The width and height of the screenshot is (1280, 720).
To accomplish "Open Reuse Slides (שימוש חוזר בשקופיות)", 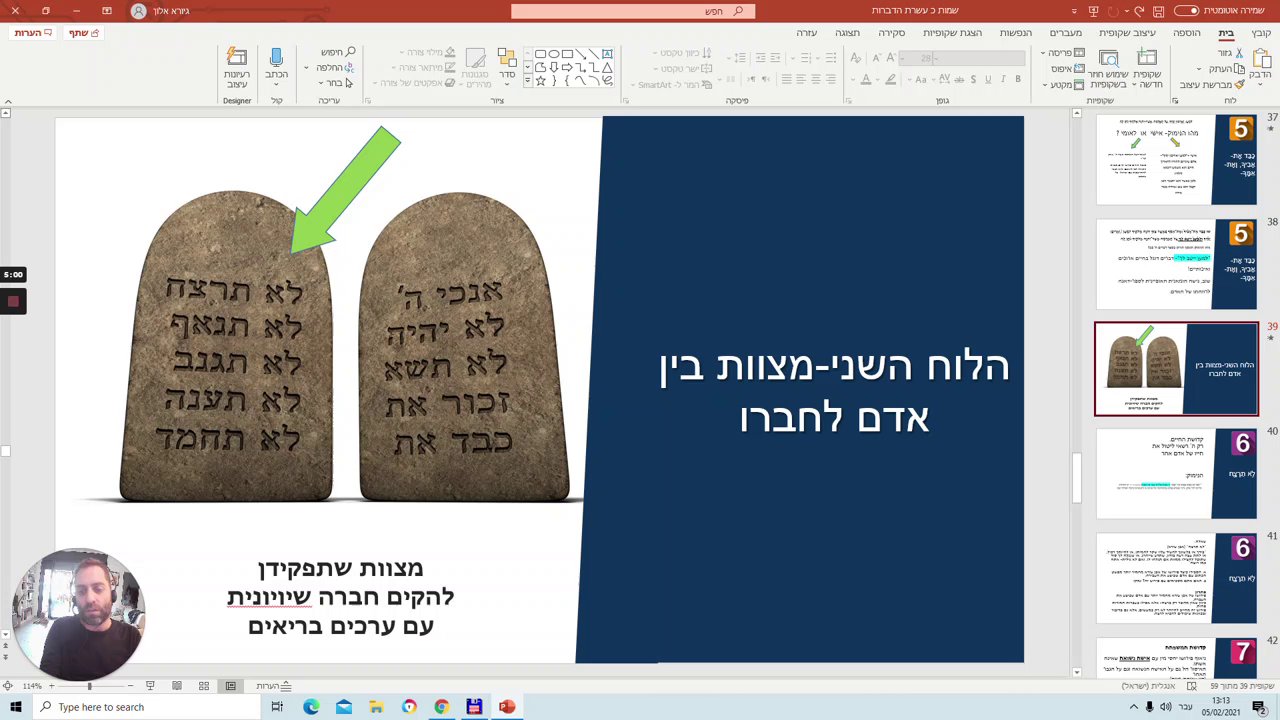I will click(1107, 68).
